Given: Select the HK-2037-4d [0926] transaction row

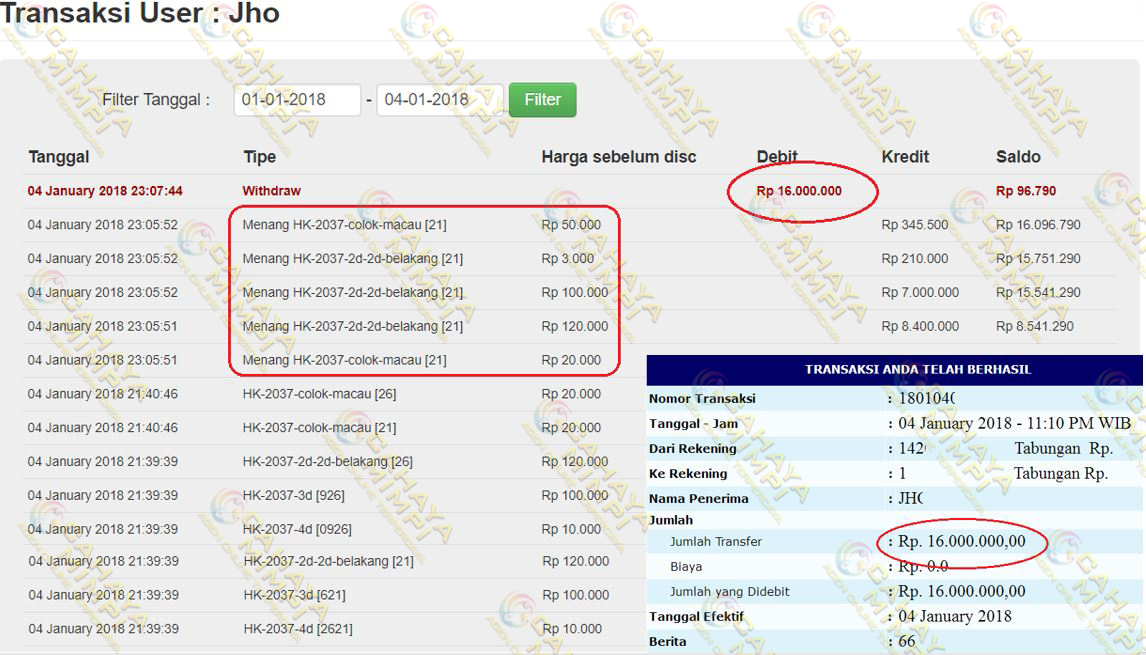Looking at the screenshot, I should click(x=297, y=529).
